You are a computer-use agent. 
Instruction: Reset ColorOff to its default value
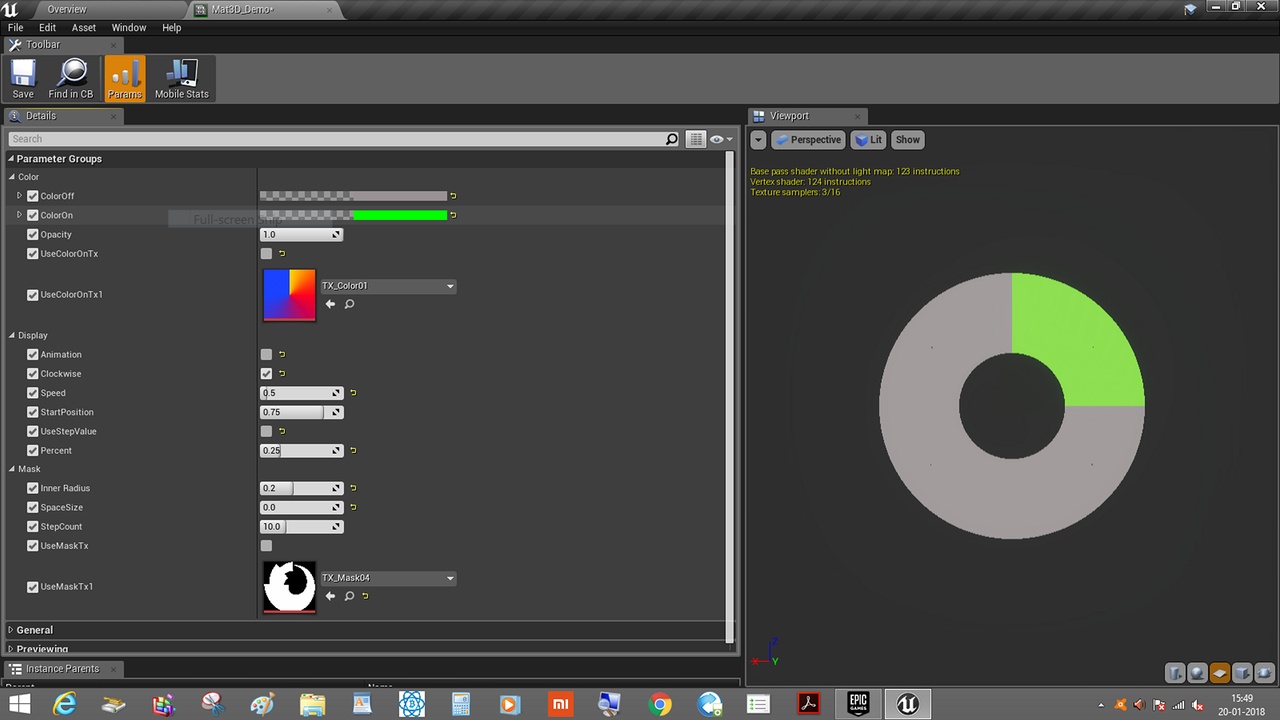pyautogui.click(x=453, y=196)
